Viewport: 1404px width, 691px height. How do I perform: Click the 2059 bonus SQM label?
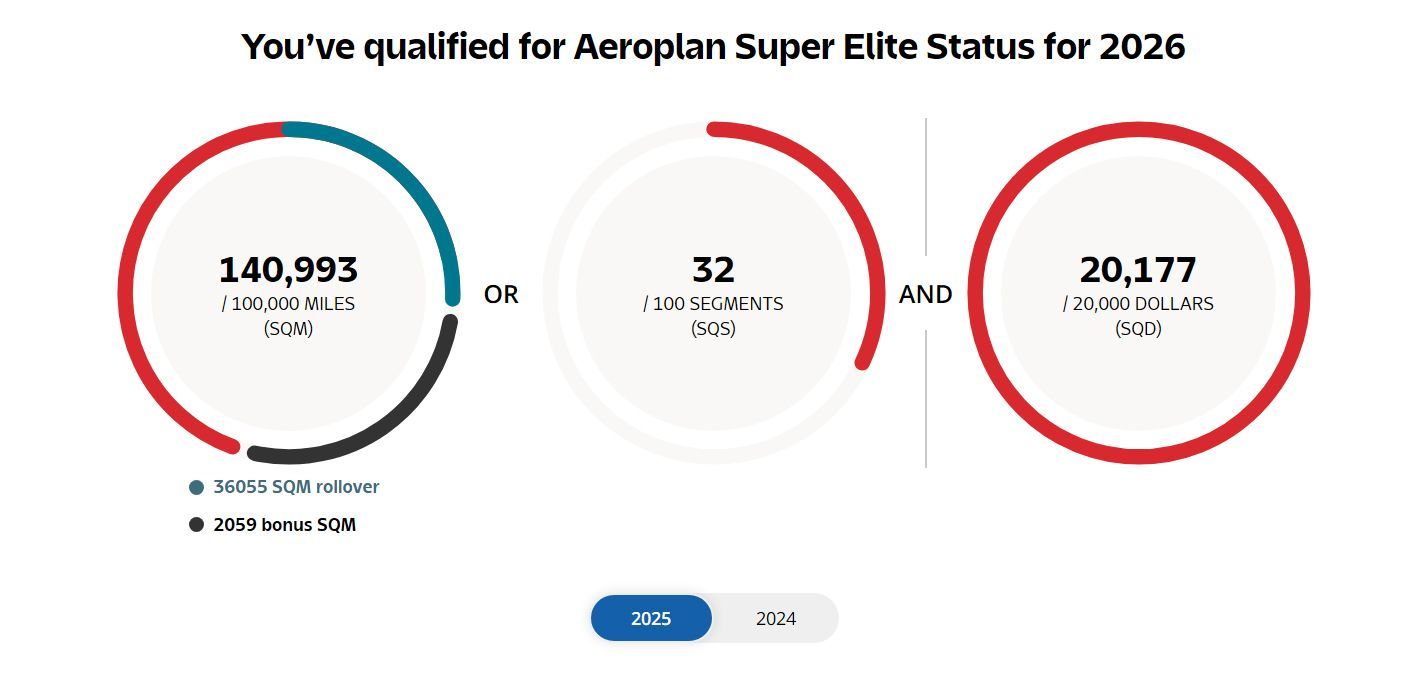(x=284, y=524)
